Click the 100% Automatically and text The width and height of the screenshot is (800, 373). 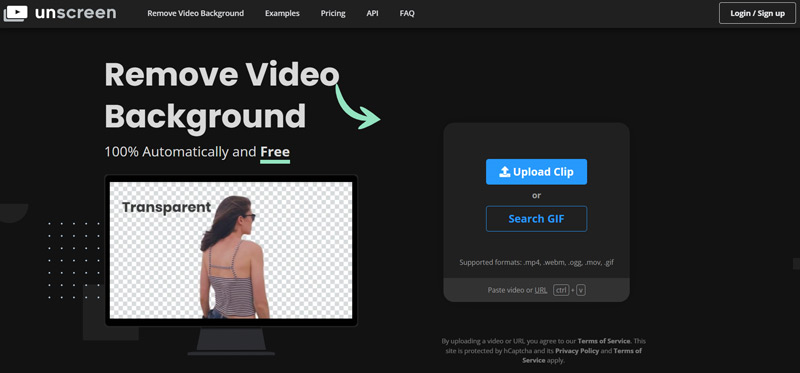180,152
